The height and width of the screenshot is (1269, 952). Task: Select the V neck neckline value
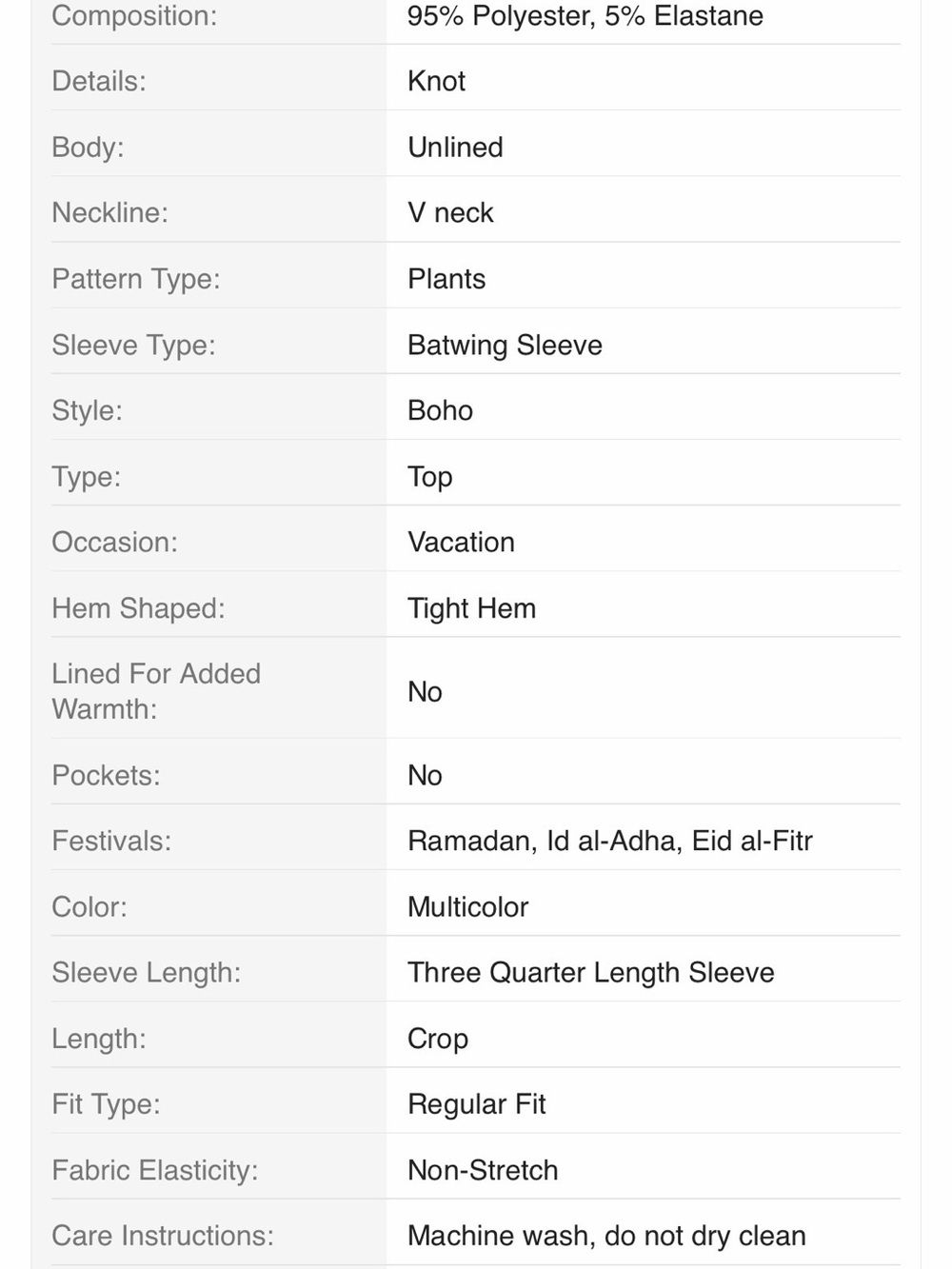(450, 212)
